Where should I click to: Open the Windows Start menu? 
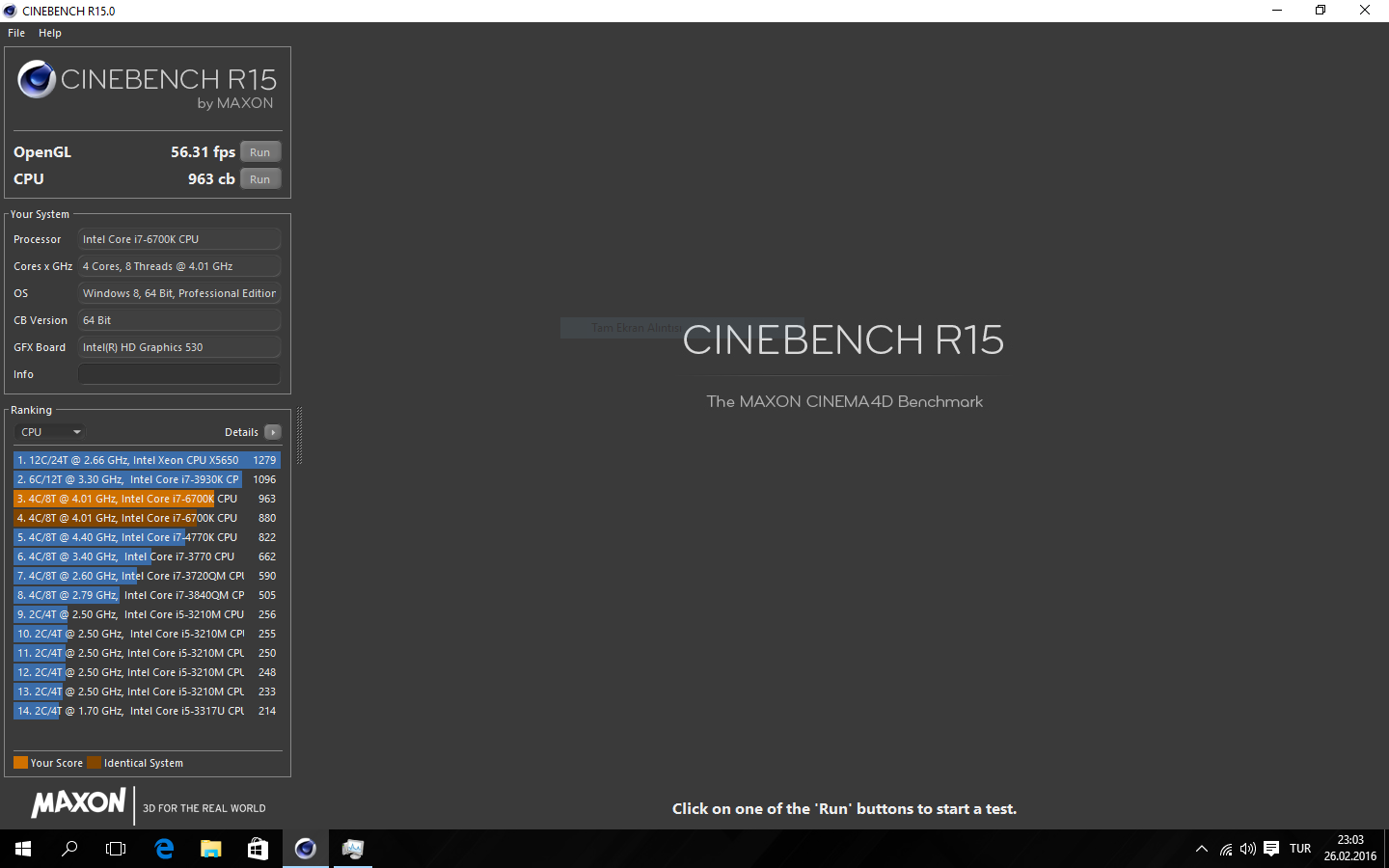pyautogui.click(x=23, y=849)
